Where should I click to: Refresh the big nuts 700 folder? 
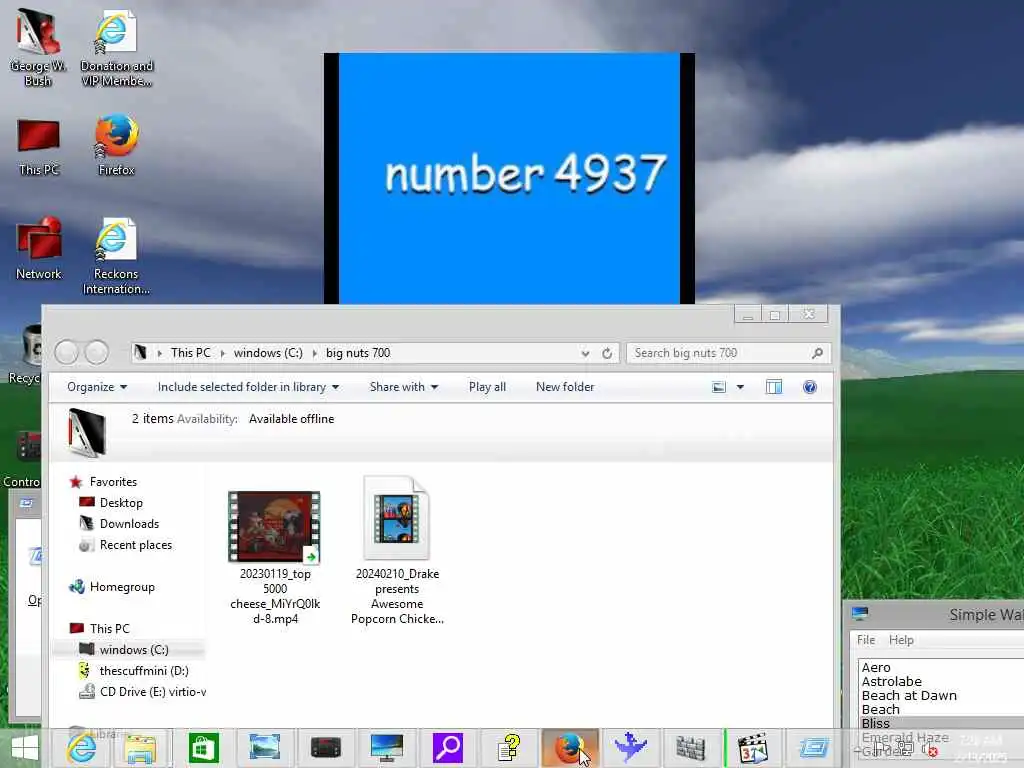point(607,353)
